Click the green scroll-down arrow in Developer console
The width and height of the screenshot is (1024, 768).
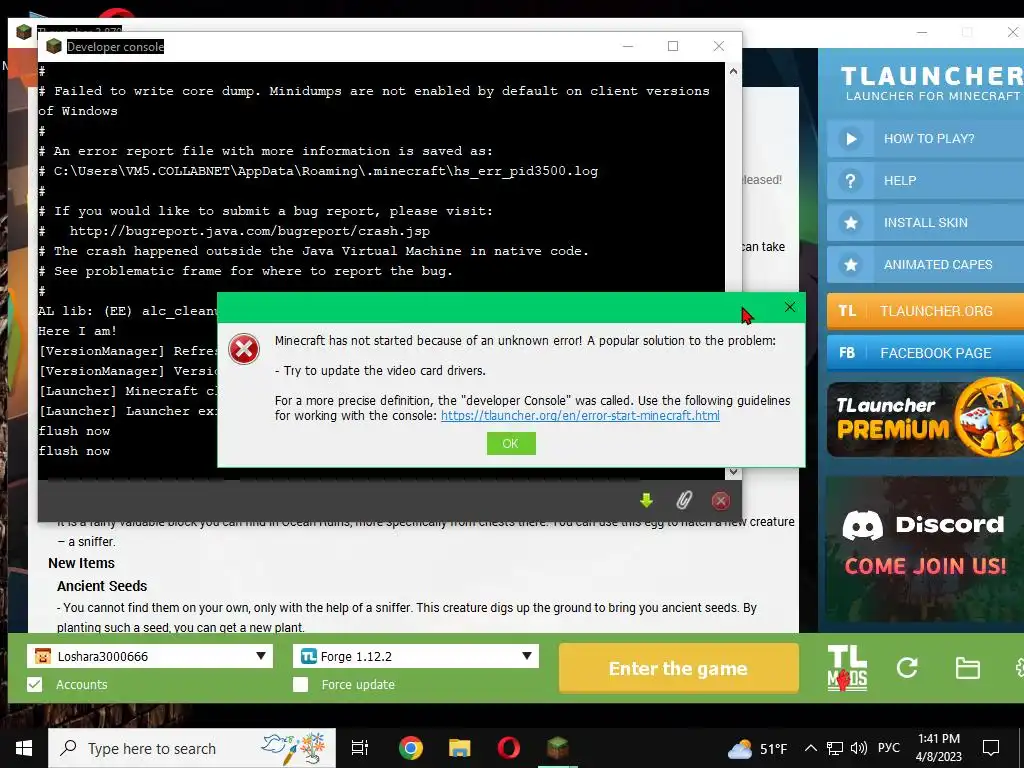click(646, 500)
